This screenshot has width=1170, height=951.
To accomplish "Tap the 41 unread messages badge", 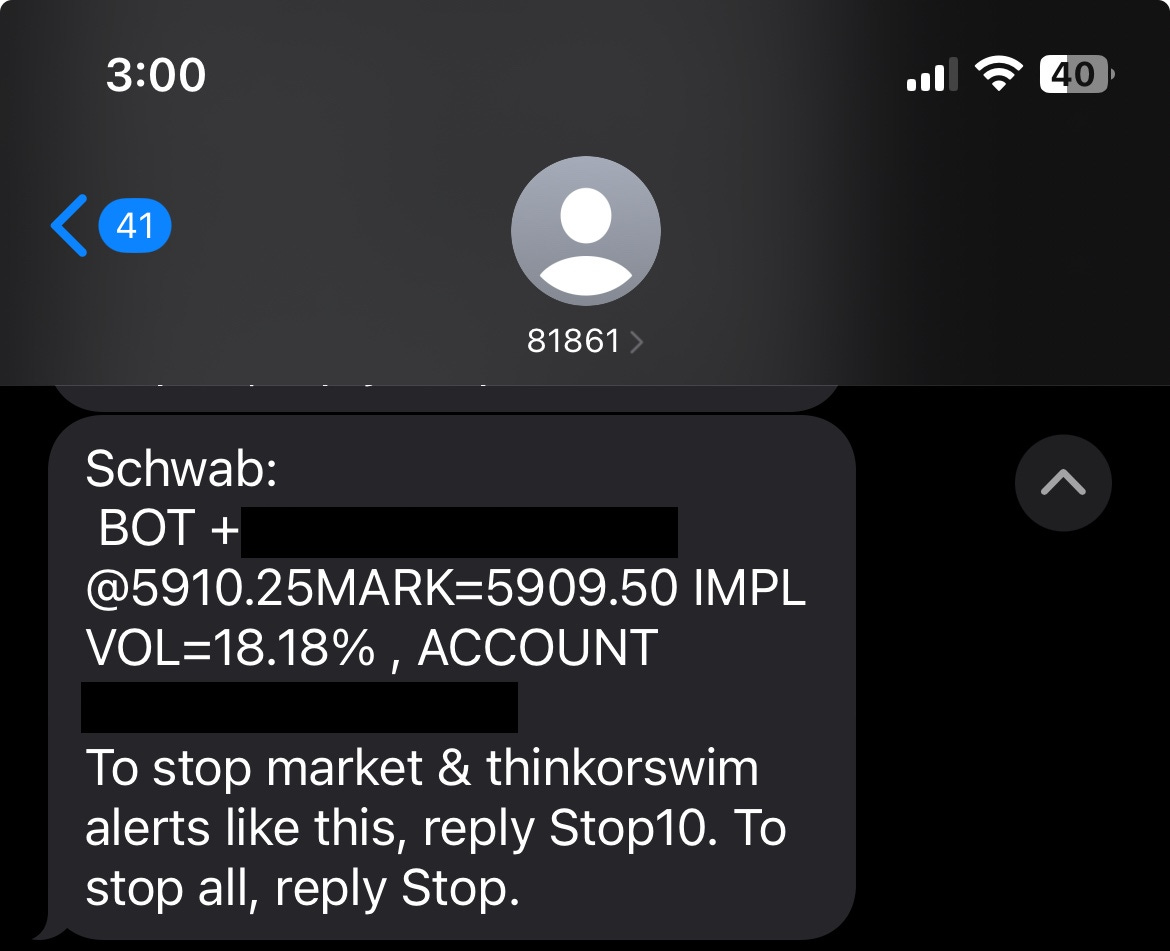I will (135, 225).
